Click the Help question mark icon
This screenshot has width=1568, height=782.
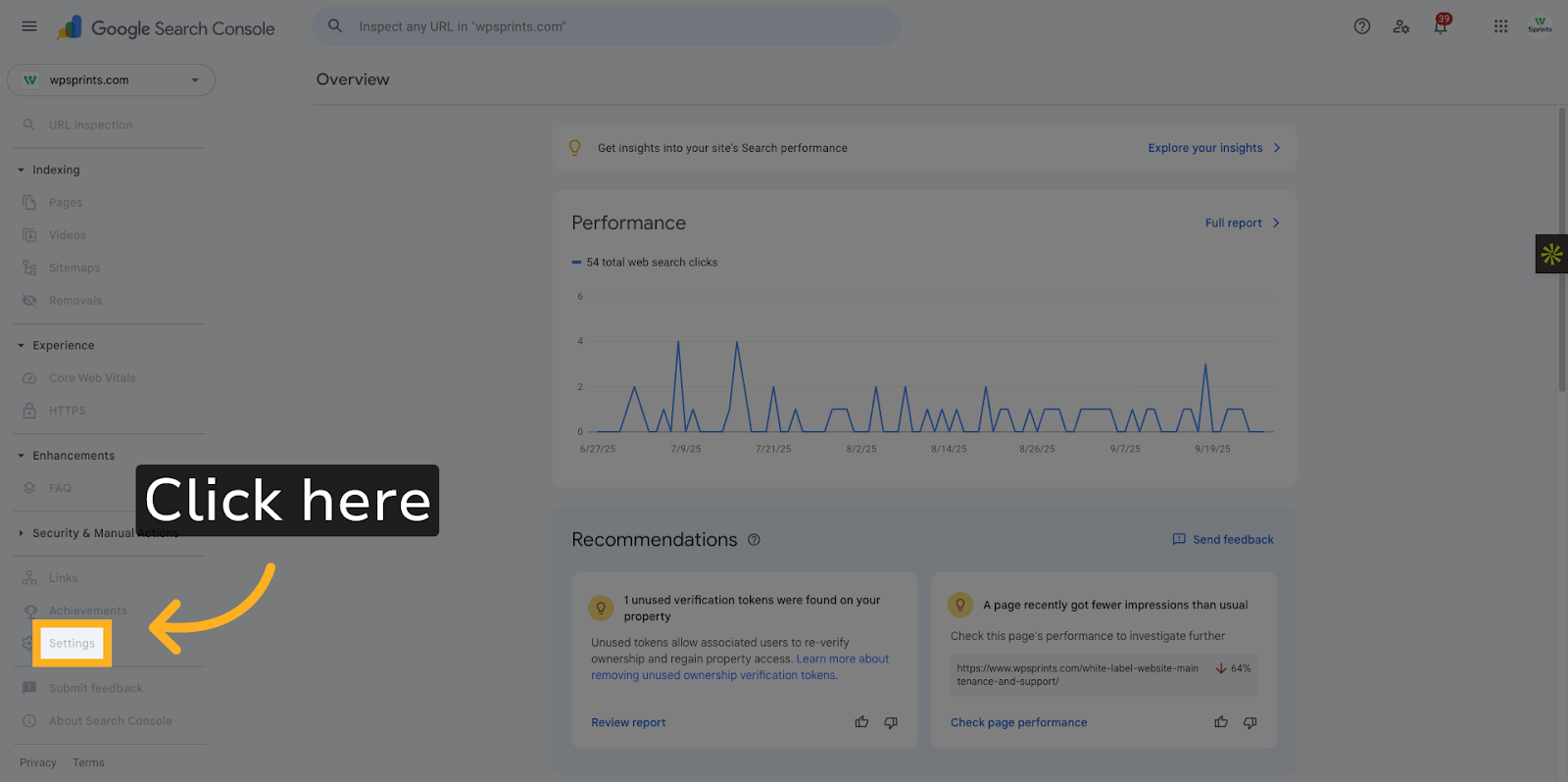1361,26
